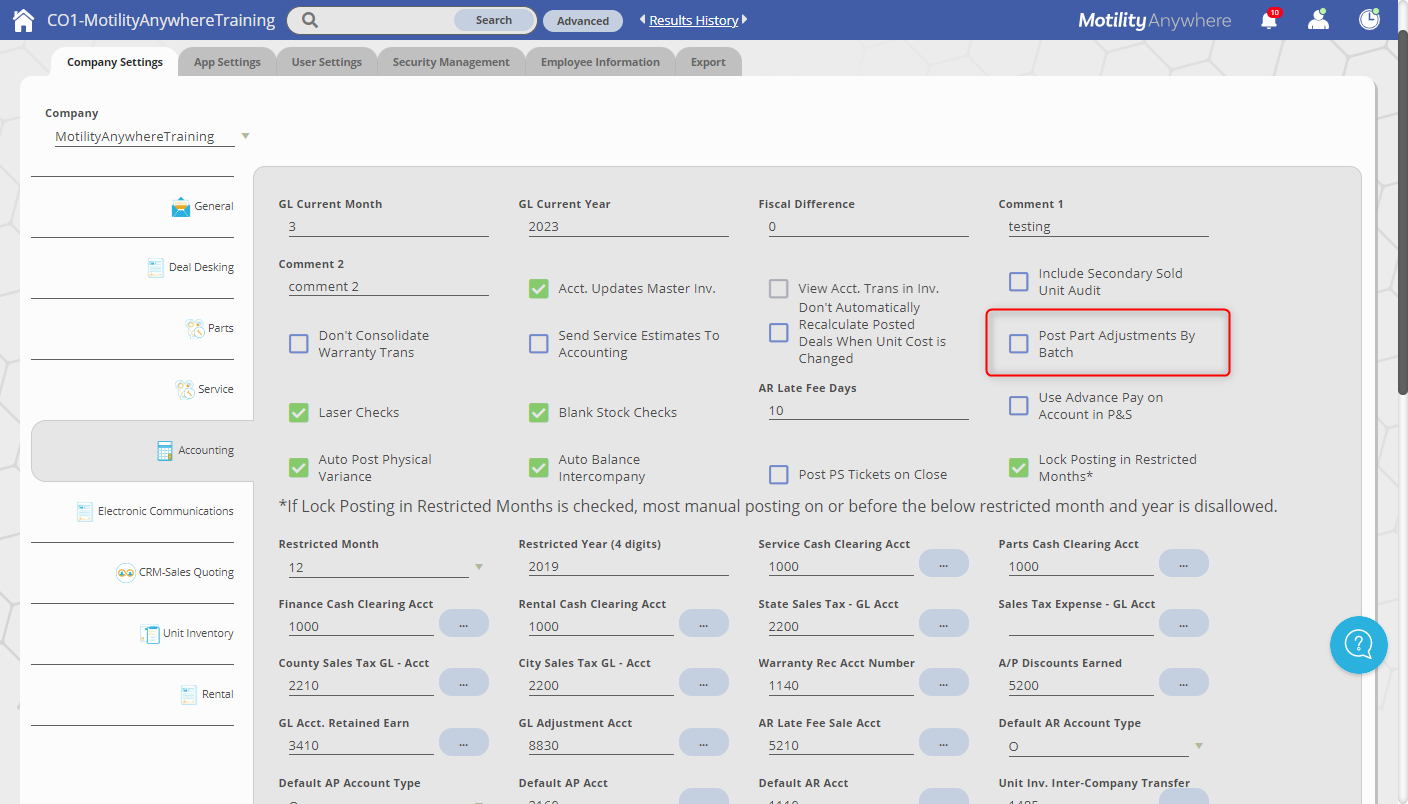Uncheck Lock Posting in Restricted Months
The image size is (1408, 804).
[x=1018, y=468]
